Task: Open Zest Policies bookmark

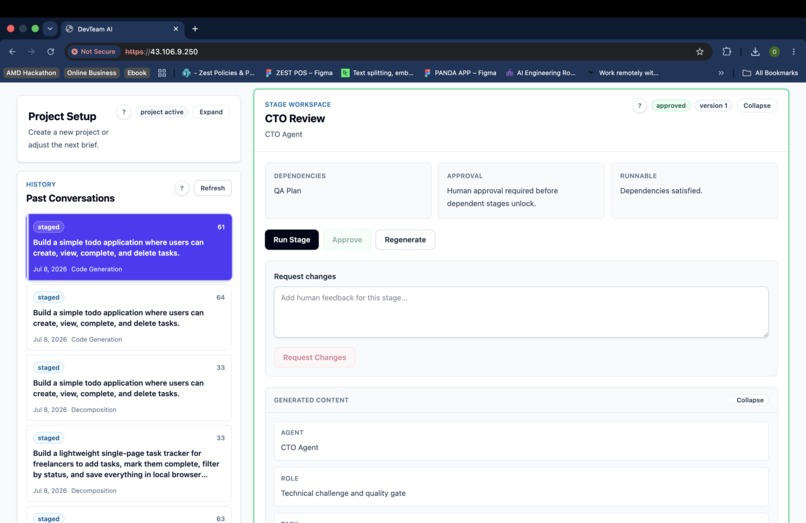Action: coord(218,73)
